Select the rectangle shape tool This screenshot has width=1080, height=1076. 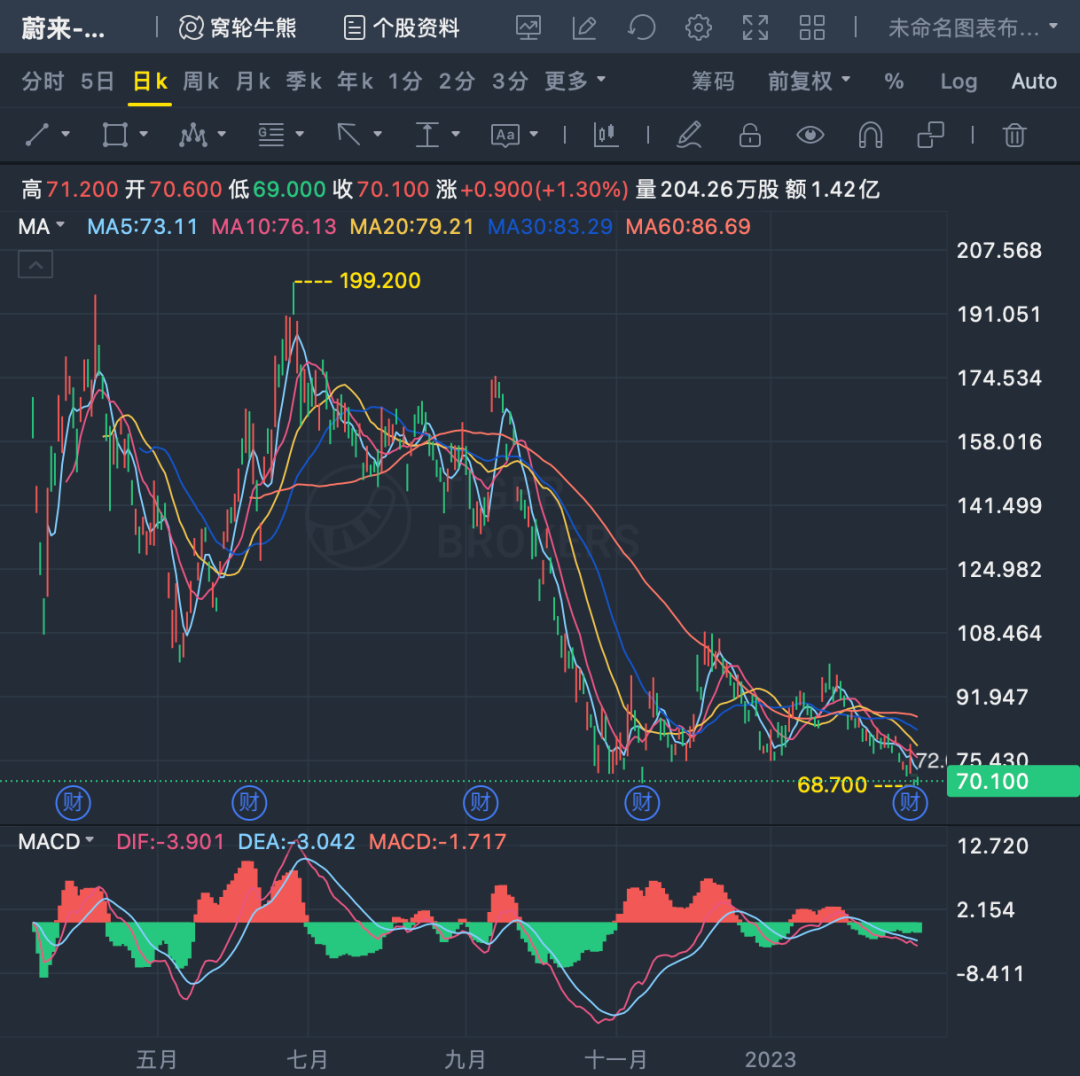tap(115, 134)
